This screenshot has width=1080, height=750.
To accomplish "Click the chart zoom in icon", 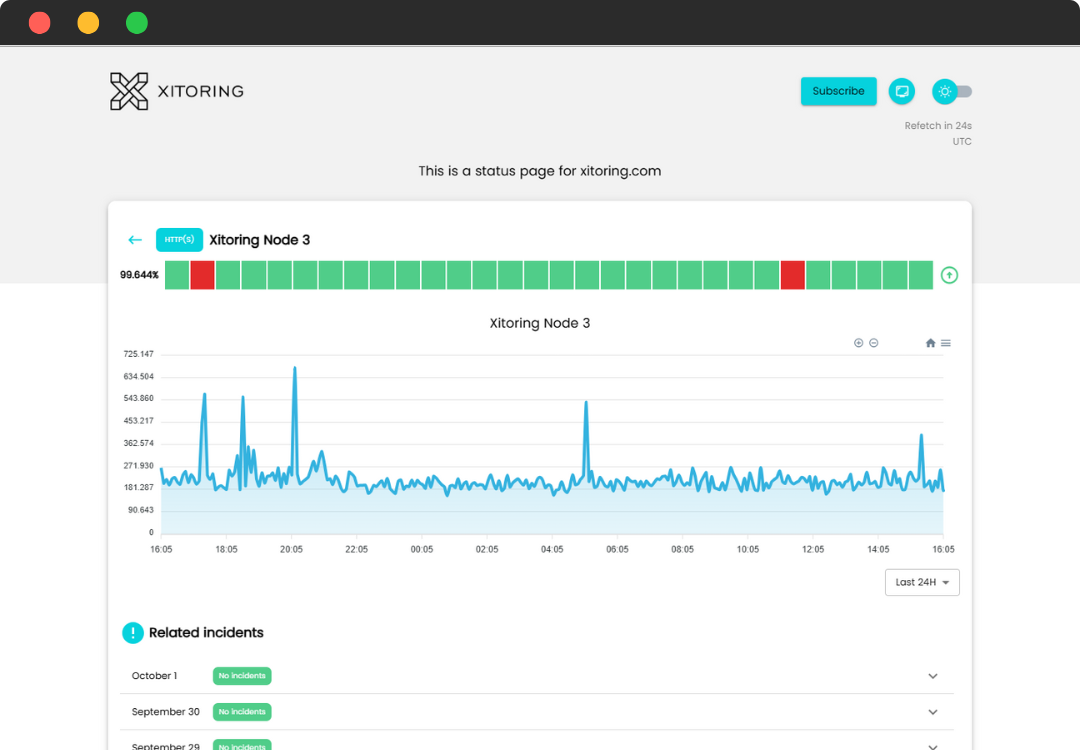I will (x=858, y=343).
